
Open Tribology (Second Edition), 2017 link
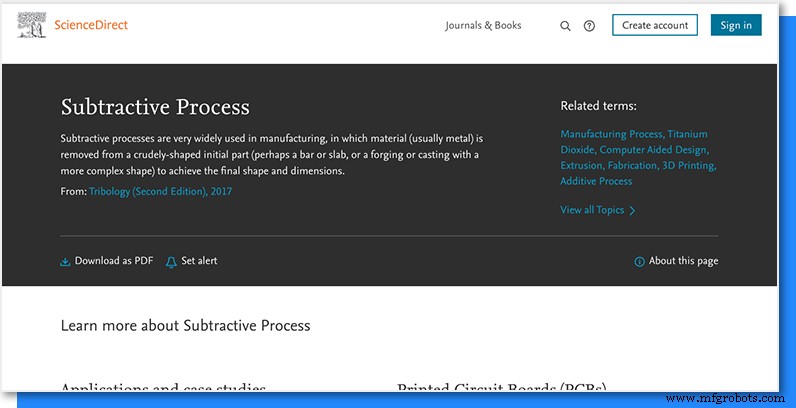pyautogui.click(x=160, y=191)
